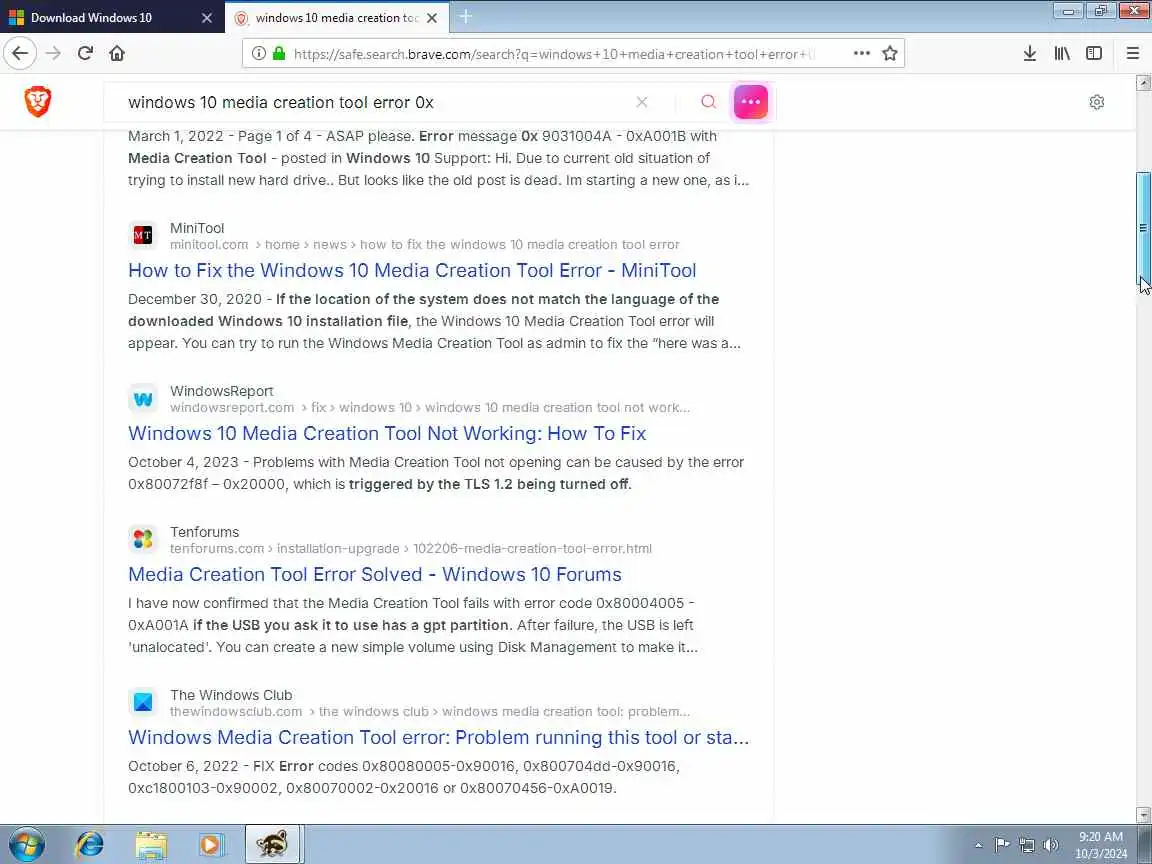Open Windows Explorer folder in taskbar
The width and height of the screenshot is (1152, 864).
pyautogui.click(x=151, y=844)
